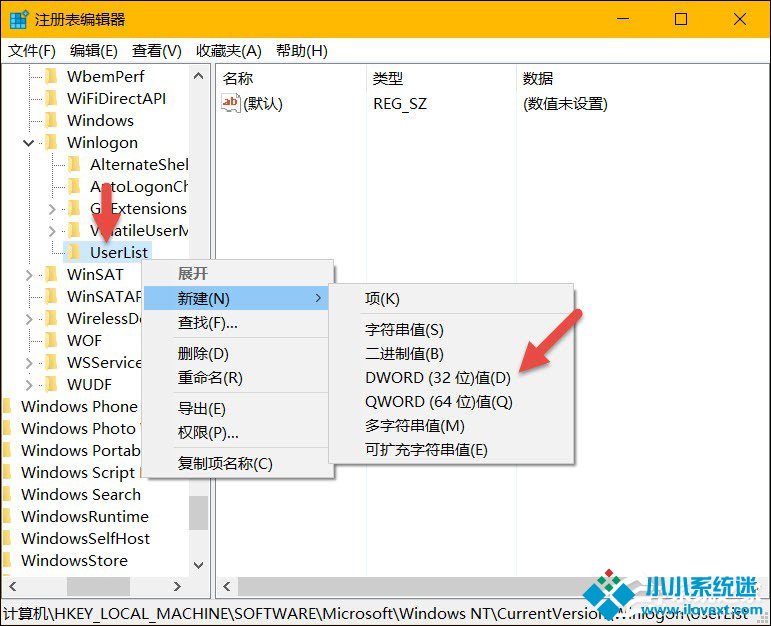Image resolution: width=771 pixels, height=626 pixels.
Task: Choose 导出(E) in context menu
Action: point(237,408)
